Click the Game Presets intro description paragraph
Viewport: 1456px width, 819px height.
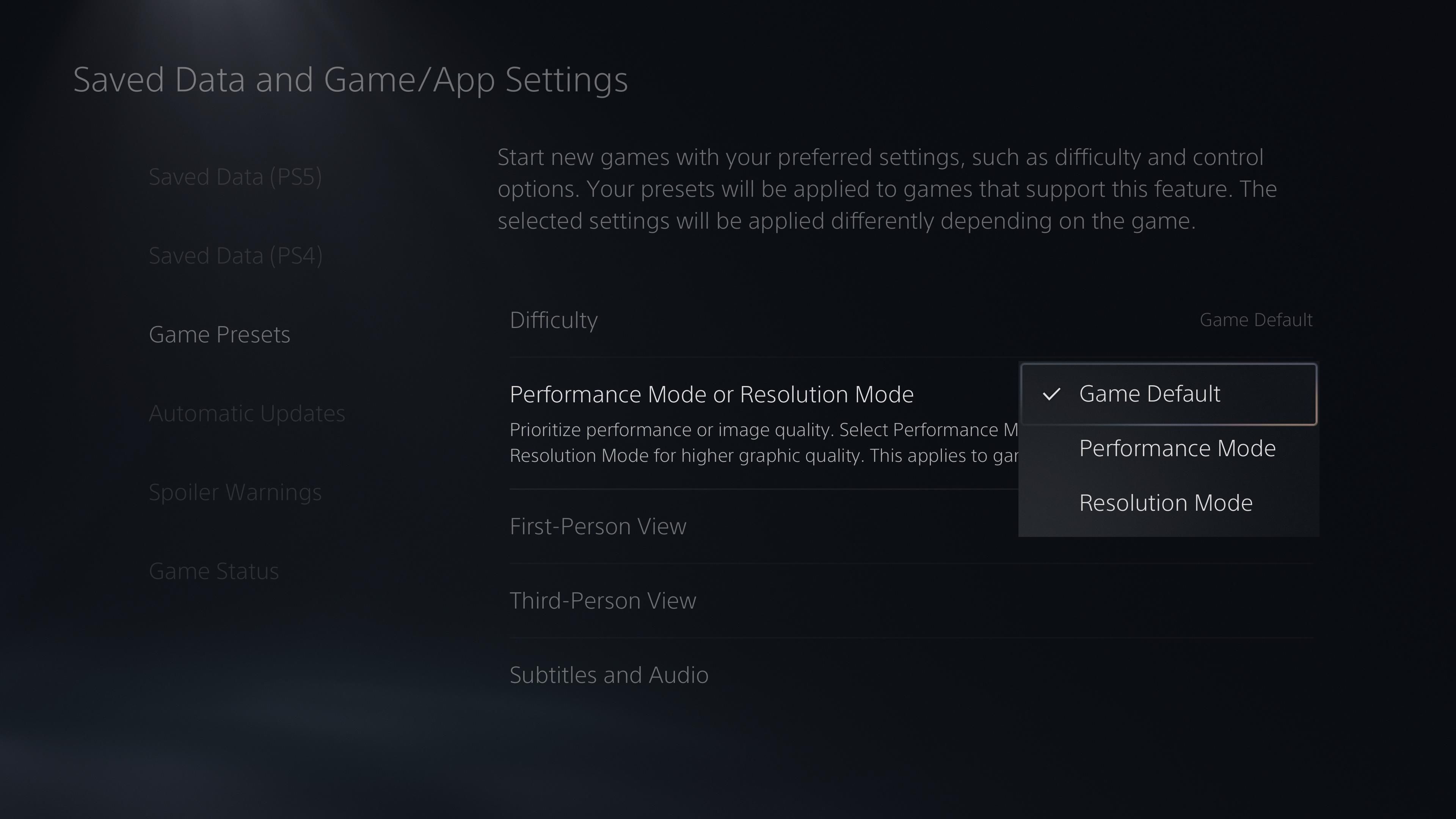(x=887, y=189)
